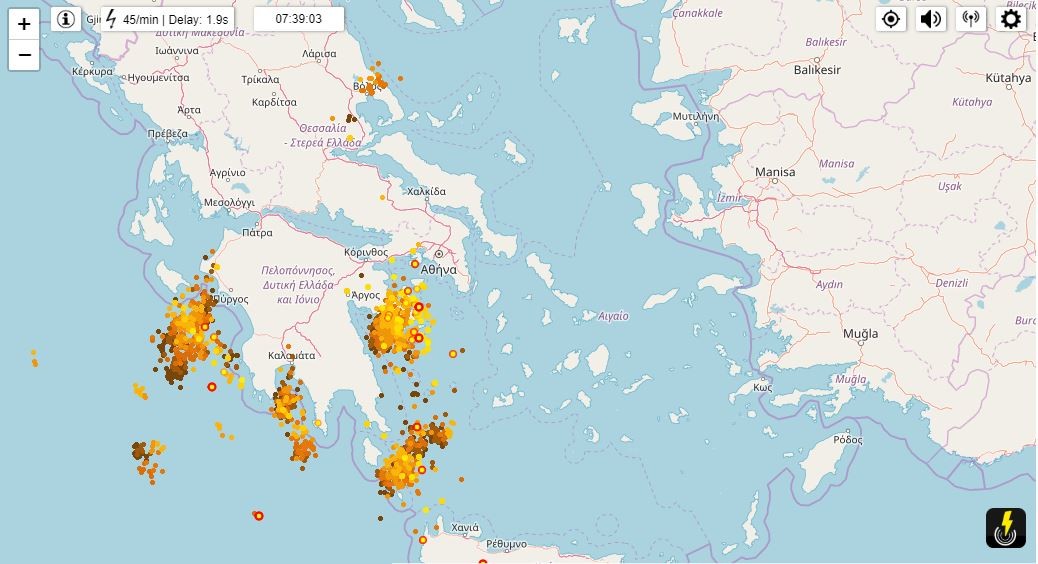Click the Κόρινθος label on map
Viewport: 1038px width, 564px height.
[366, 252]
